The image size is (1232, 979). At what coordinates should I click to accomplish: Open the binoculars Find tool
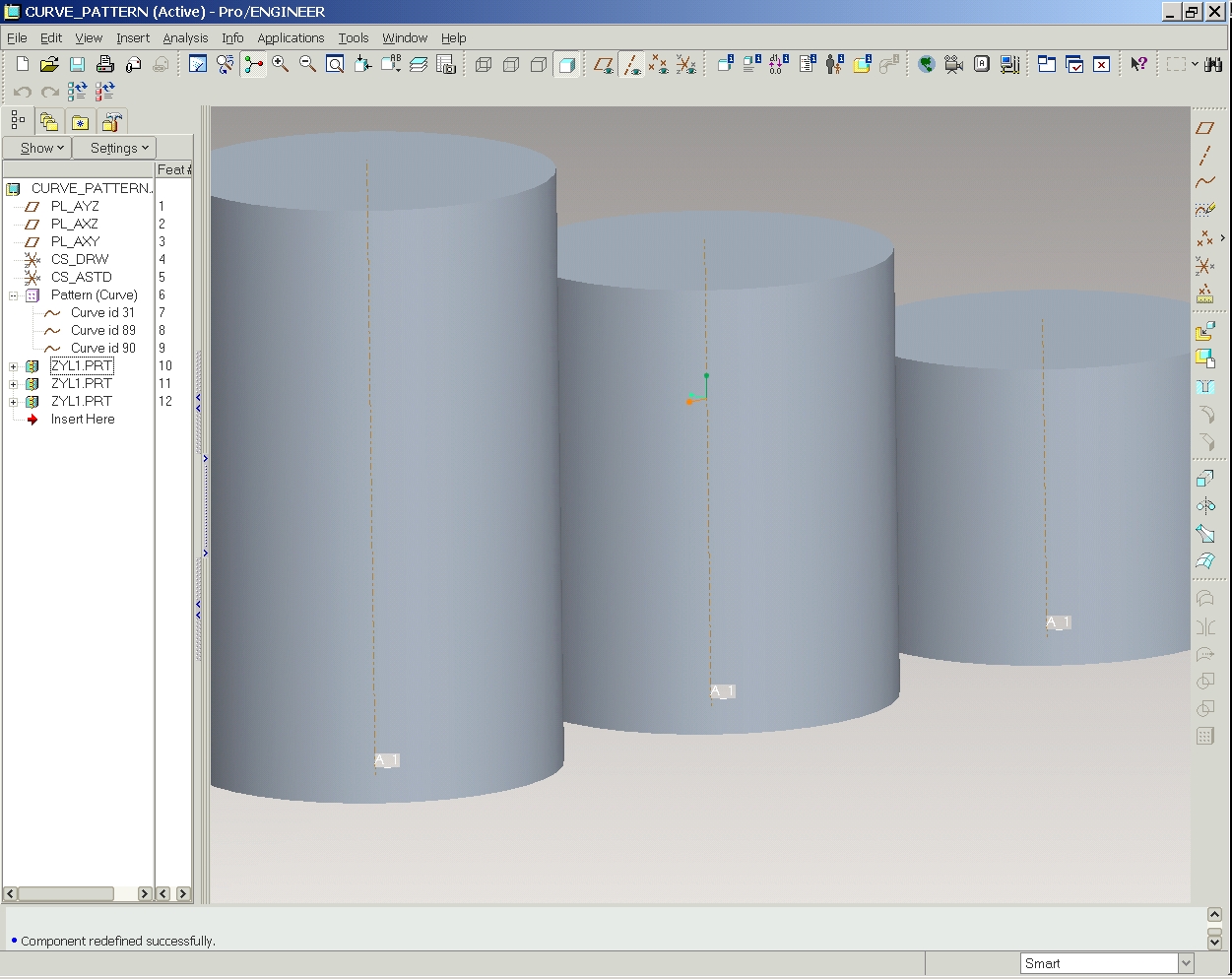(x=1213, y=65)
